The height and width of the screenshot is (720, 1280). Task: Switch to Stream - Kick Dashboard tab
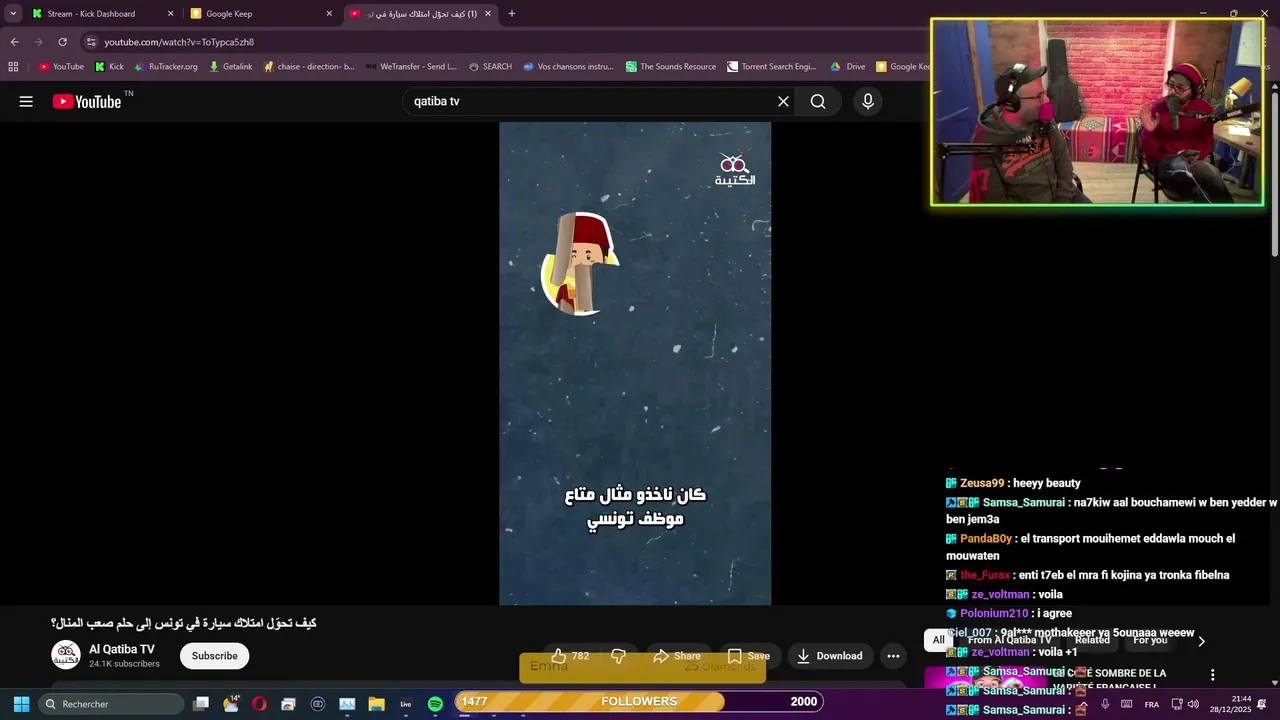click(x=102, y=14)
